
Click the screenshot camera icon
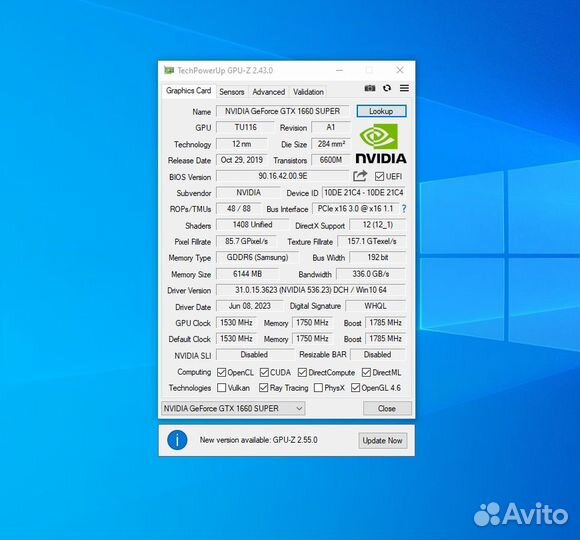370,88
